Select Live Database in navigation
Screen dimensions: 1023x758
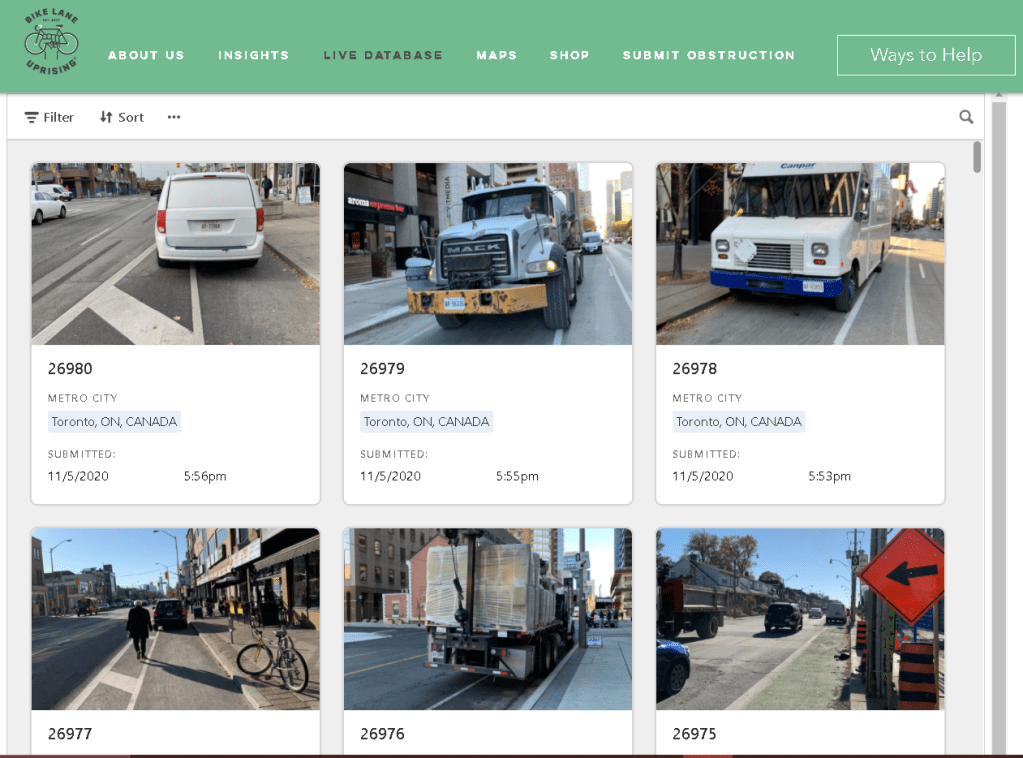click(x=383, y=55)
